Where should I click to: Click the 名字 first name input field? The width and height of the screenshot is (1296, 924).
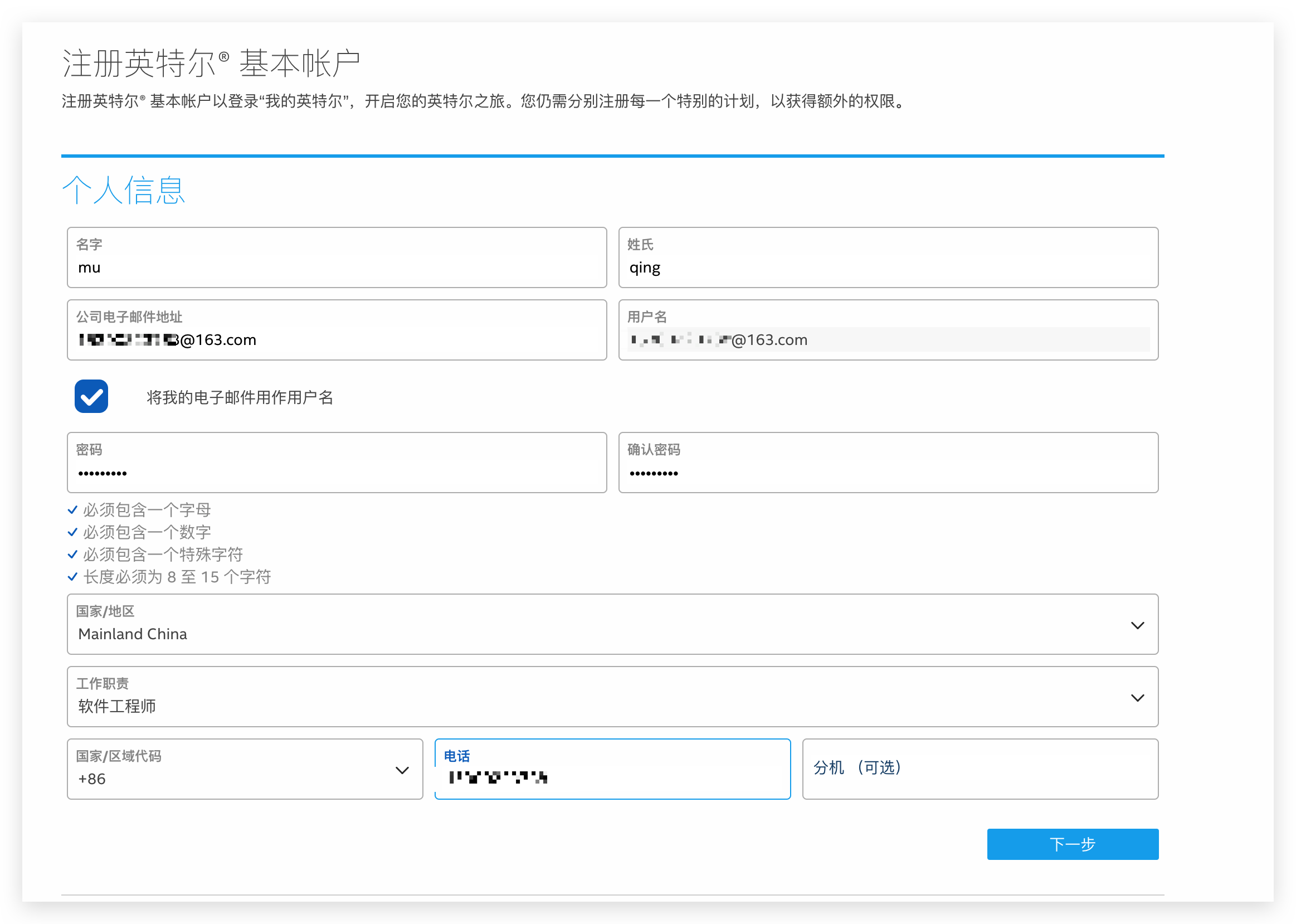pos(337,257)
